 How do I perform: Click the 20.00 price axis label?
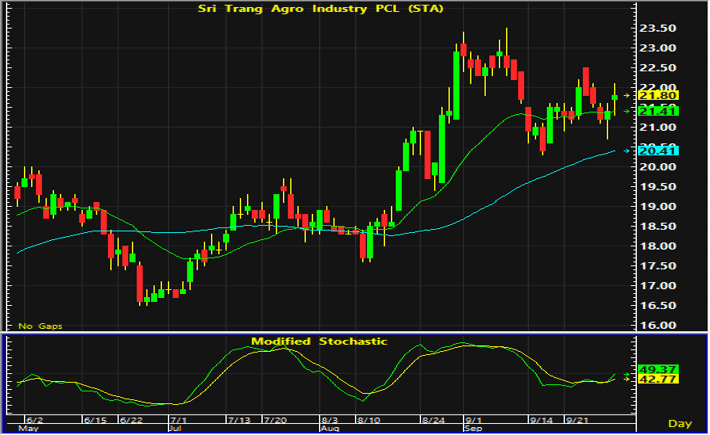(x=657, y=167)
